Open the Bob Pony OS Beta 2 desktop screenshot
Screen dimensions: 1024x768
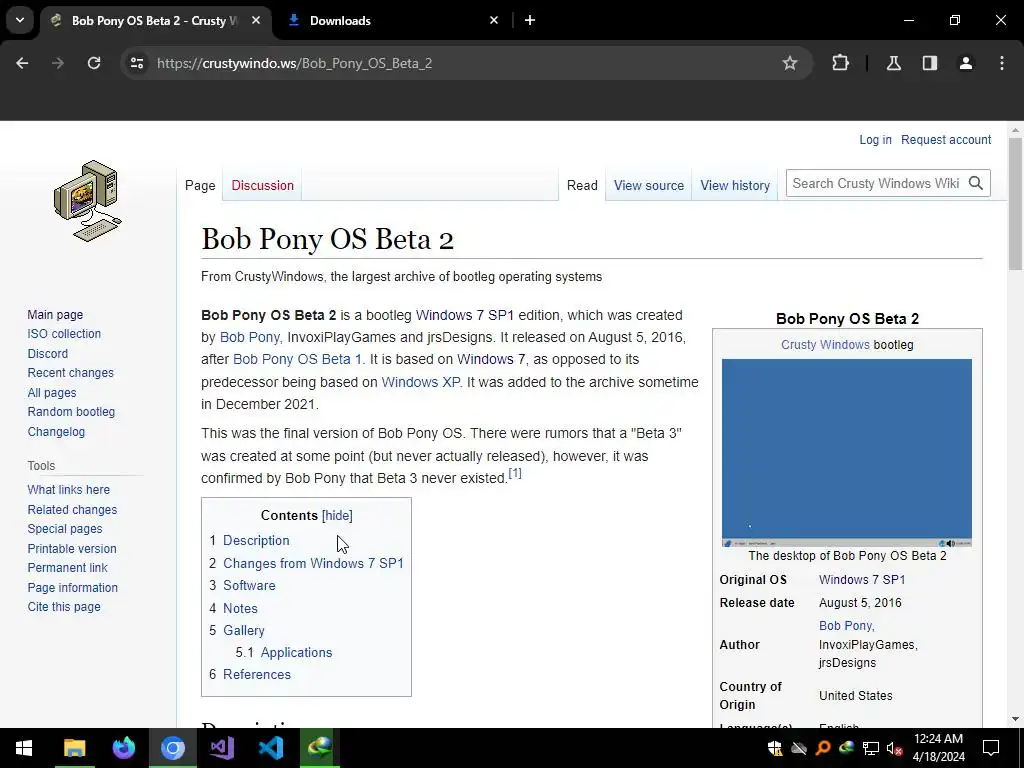[846, 453]
